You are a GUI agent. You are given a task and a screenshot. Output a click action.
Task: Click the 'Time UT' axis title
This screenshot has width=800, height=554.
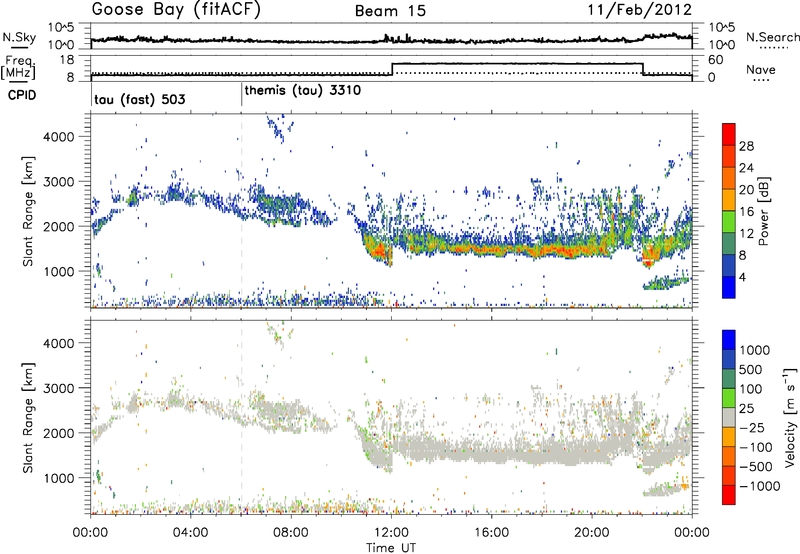click(x=391, y=548)
